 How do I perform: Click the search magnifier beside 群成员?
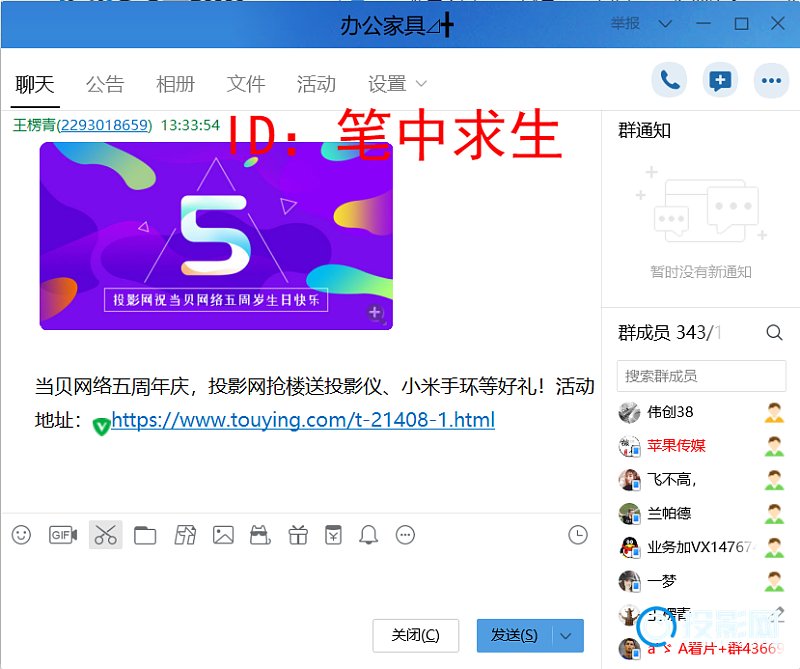[774, 333]
